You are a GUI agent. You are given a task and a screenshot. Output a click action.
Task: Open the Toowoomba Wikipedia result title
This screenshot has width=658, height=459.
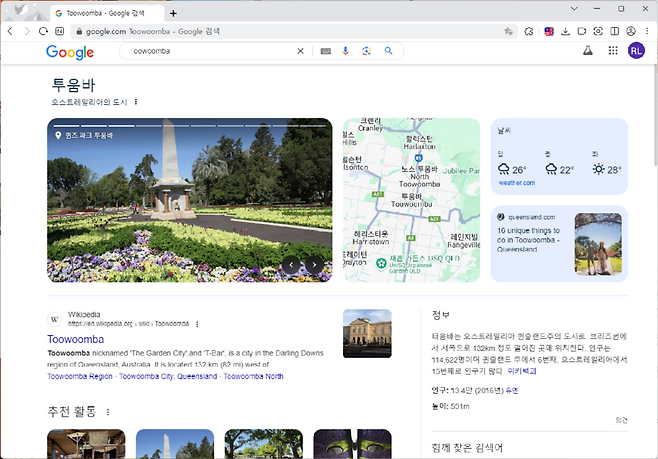(75, 339)
